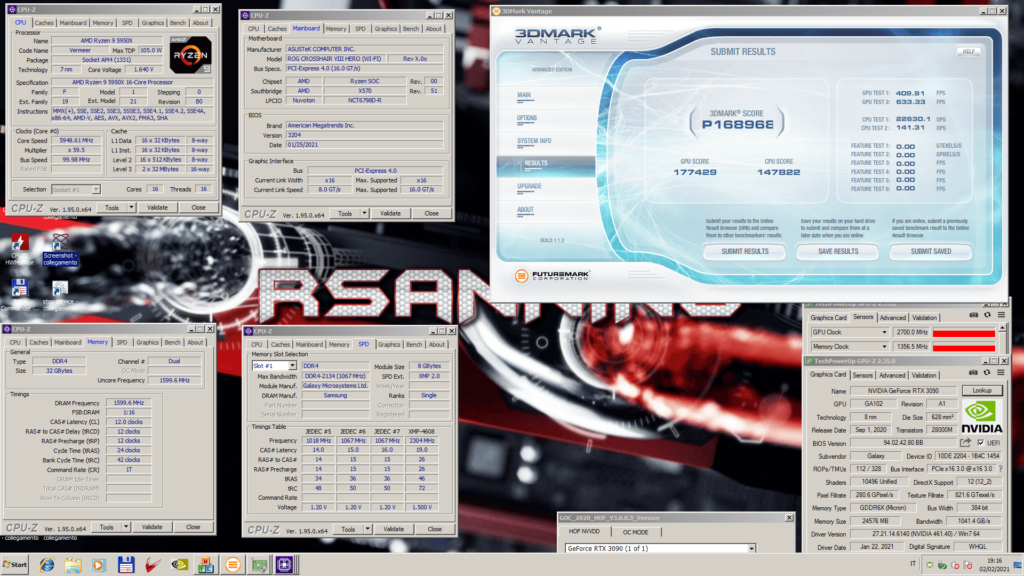The height and width of the screenshot is (576, 1024).
Task: Click SAVE RESULTS button in 3DMark
Action: 838,251
